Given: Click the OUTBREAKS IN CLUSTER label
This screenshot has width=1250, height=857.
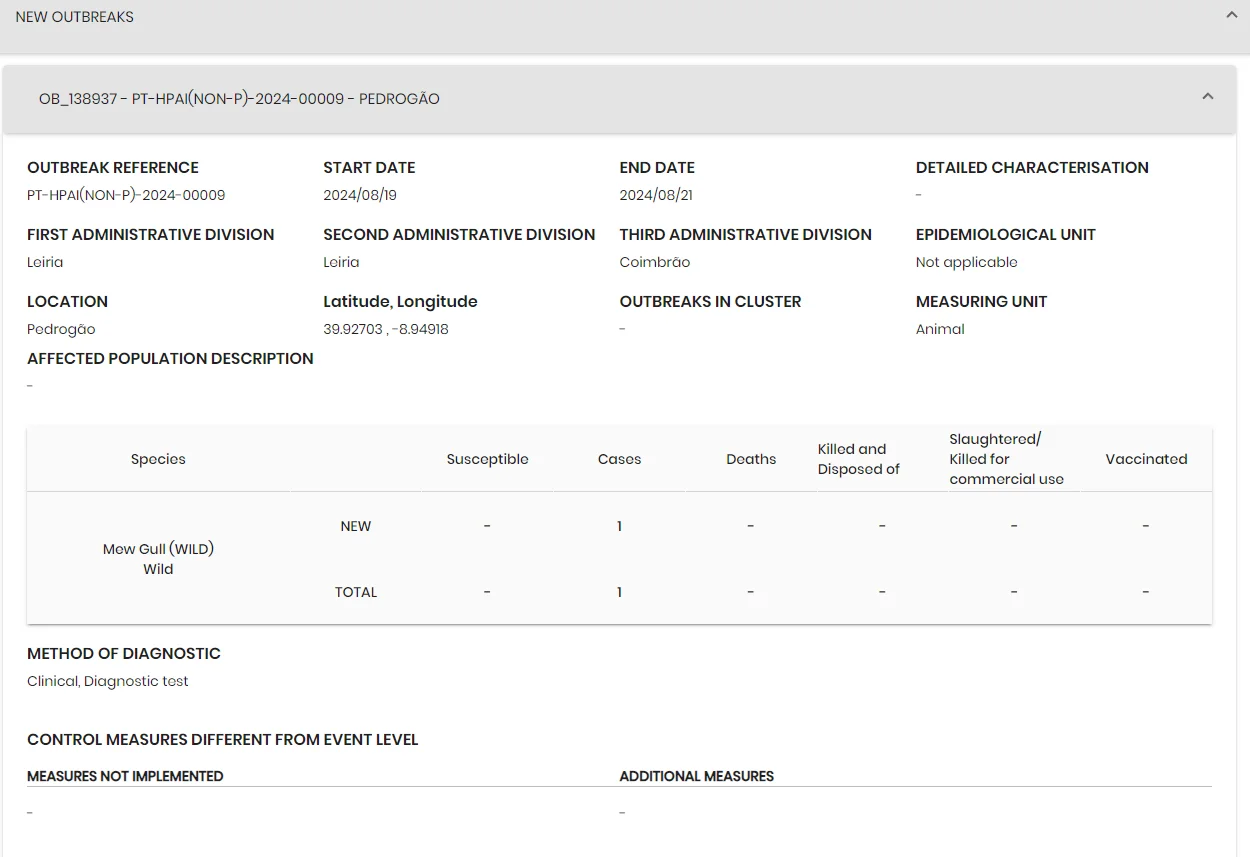Looking at the screenshot, I should 710,302.
